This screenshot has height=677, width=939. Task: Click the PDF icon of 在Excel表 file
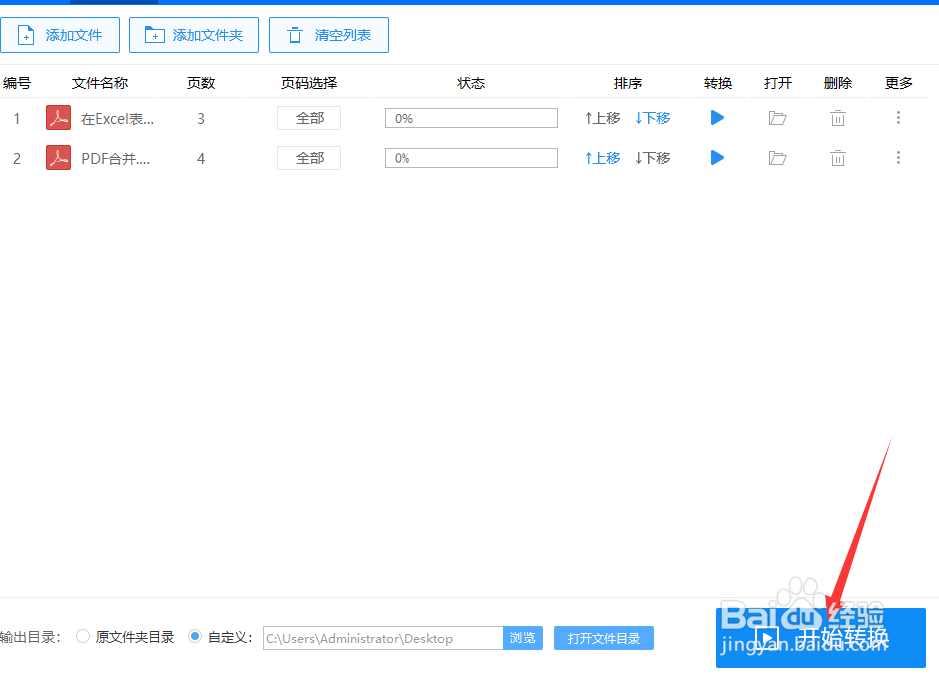58,117
